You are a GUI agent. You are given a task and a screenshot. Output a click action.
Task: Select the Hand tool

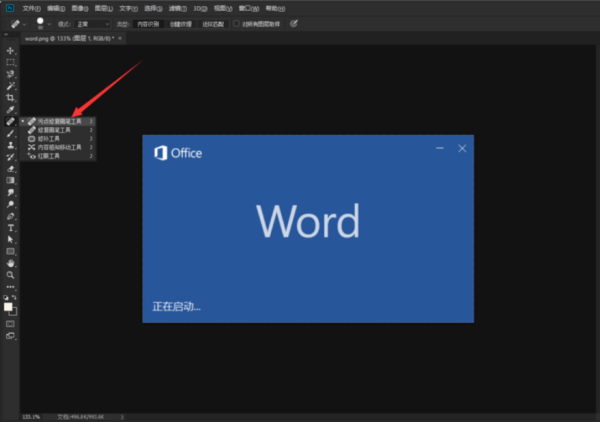tap(10, 263)
